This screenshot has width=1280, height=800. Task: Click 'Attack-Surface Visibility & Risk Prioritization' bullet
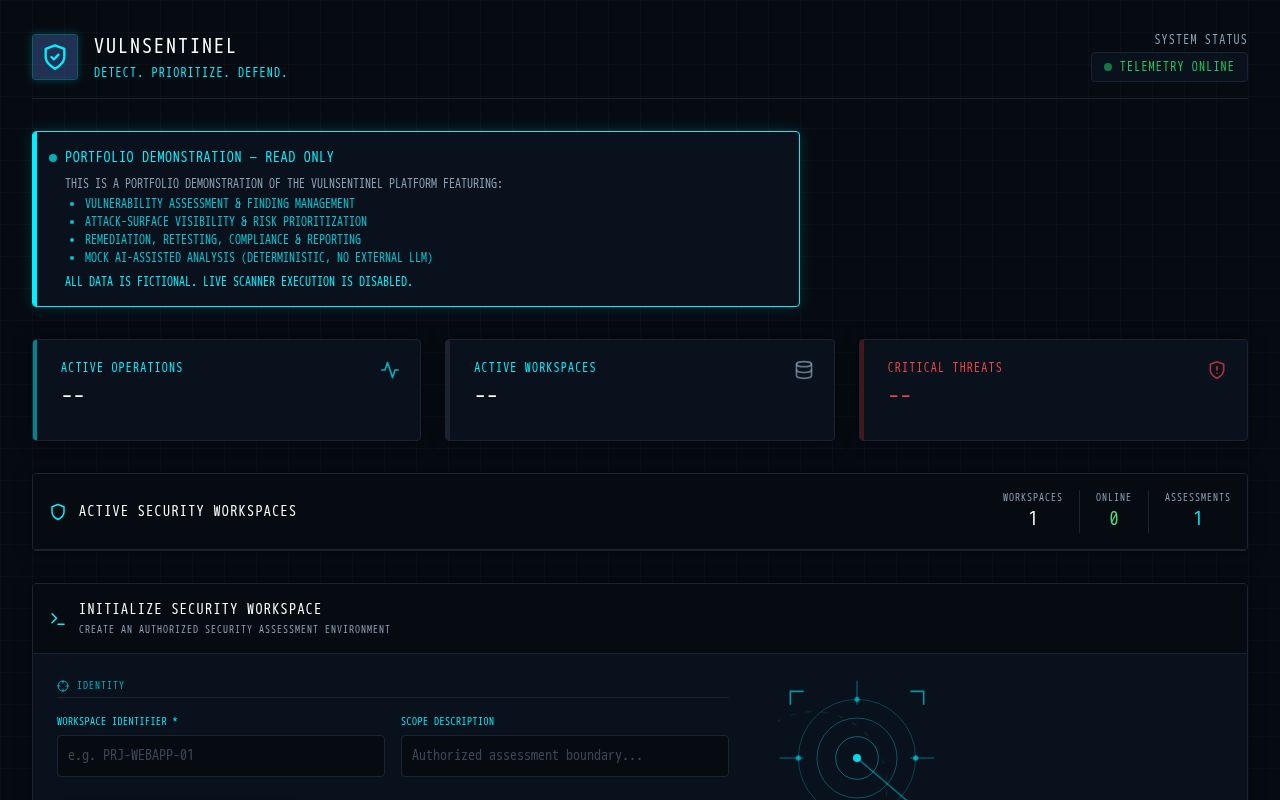click(x=226, y=222)
